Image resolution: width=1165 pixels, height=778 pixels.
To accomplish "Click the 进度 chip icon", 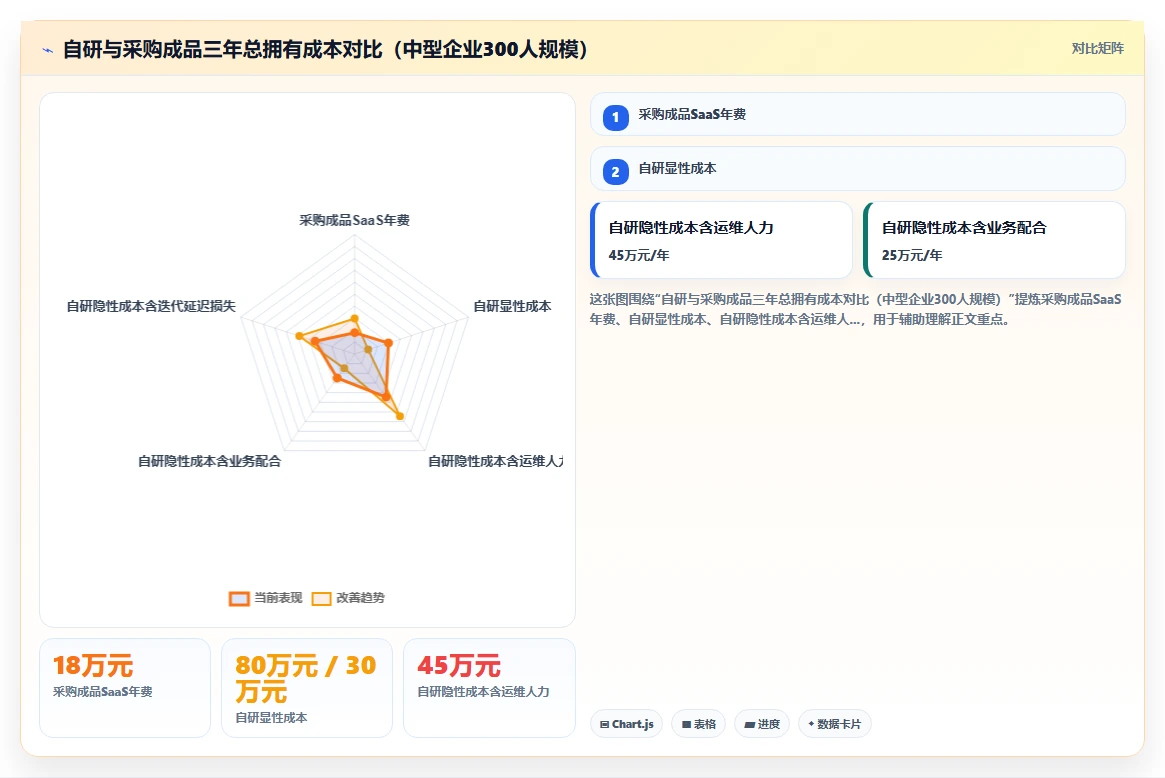I will [750, 724].
